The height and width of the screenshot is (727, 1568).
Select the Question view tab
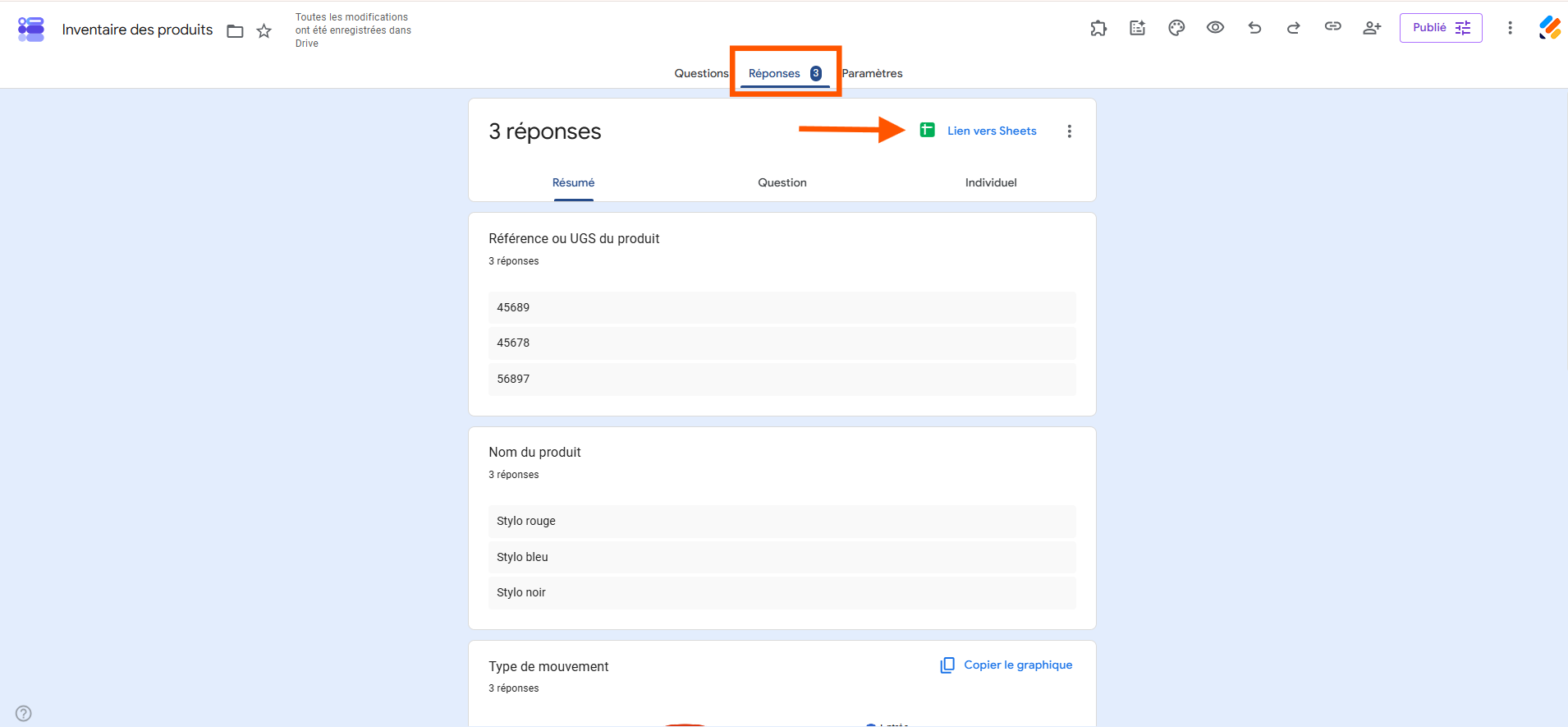[782, 182]
